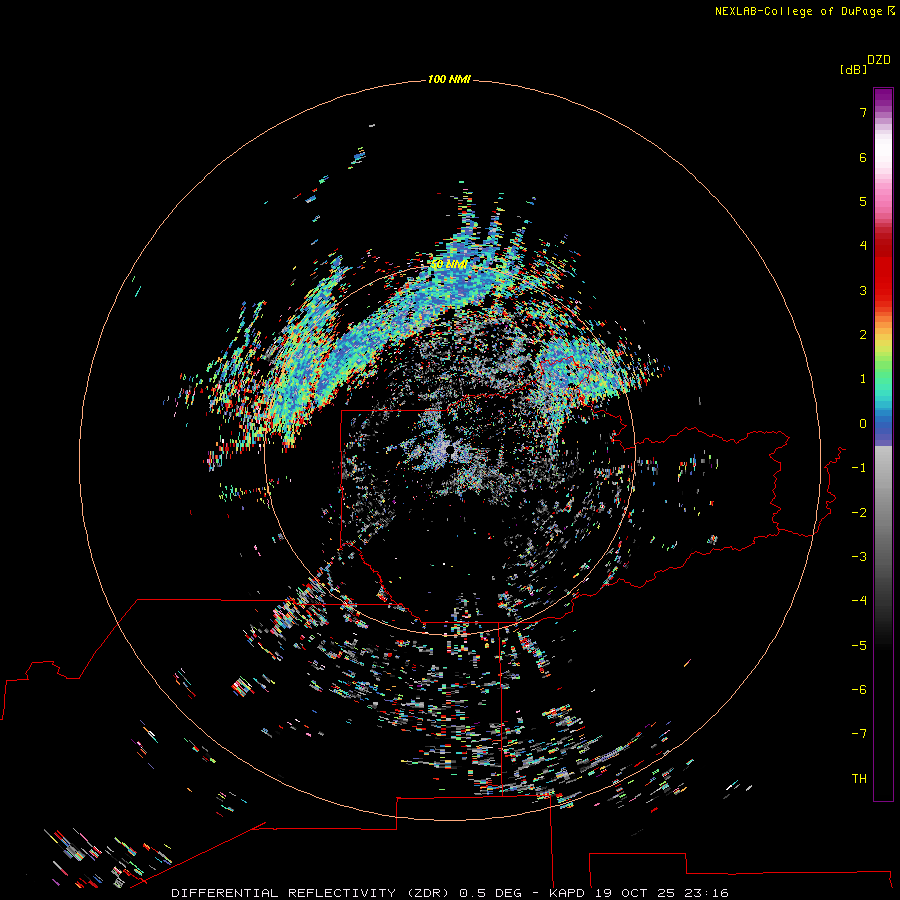Click the -4 value on color scale
The image size is (900, 900).
click(x=859, y=600)
